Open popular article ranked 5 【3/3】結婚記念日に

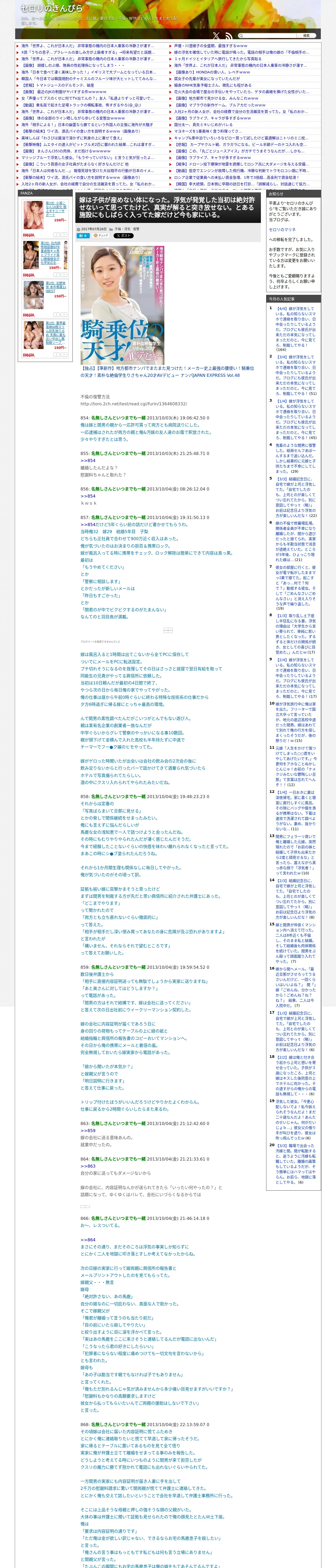pyautogui.click(x=296, y=497)
